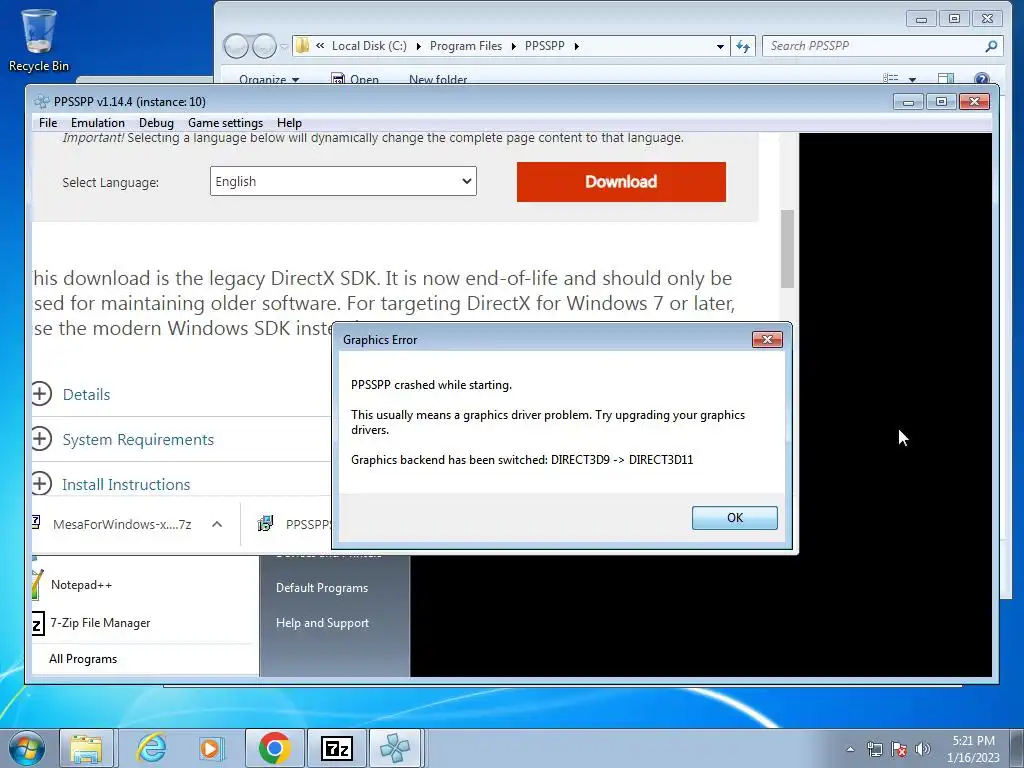The width and height of the screenshot is (1024, 768).
Task: Open the taskbar clock showing 5:21 PM
Action: click(973, 749)
